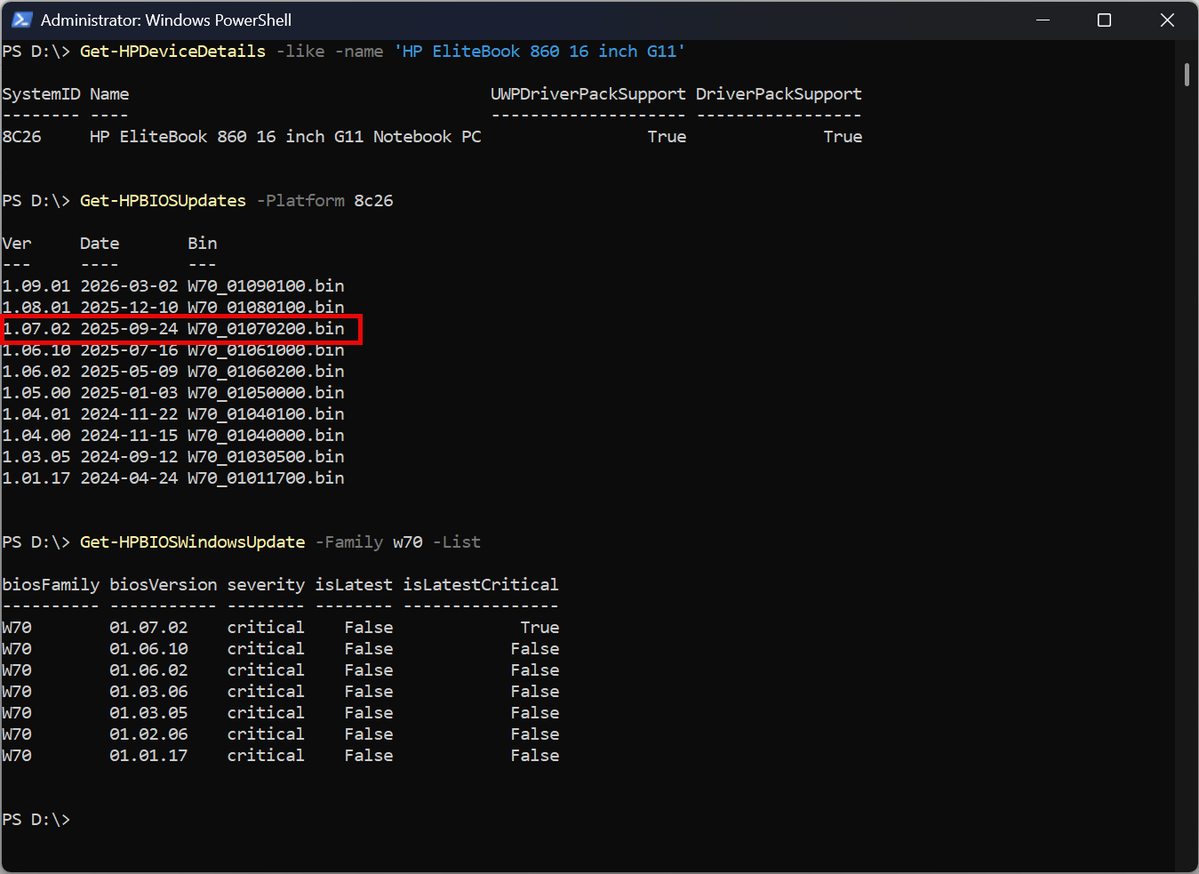The width and height of the screenshot is (1199, 874).
Task: Close the Administrator PowerShell window
Action: (x=1167, y=20)
